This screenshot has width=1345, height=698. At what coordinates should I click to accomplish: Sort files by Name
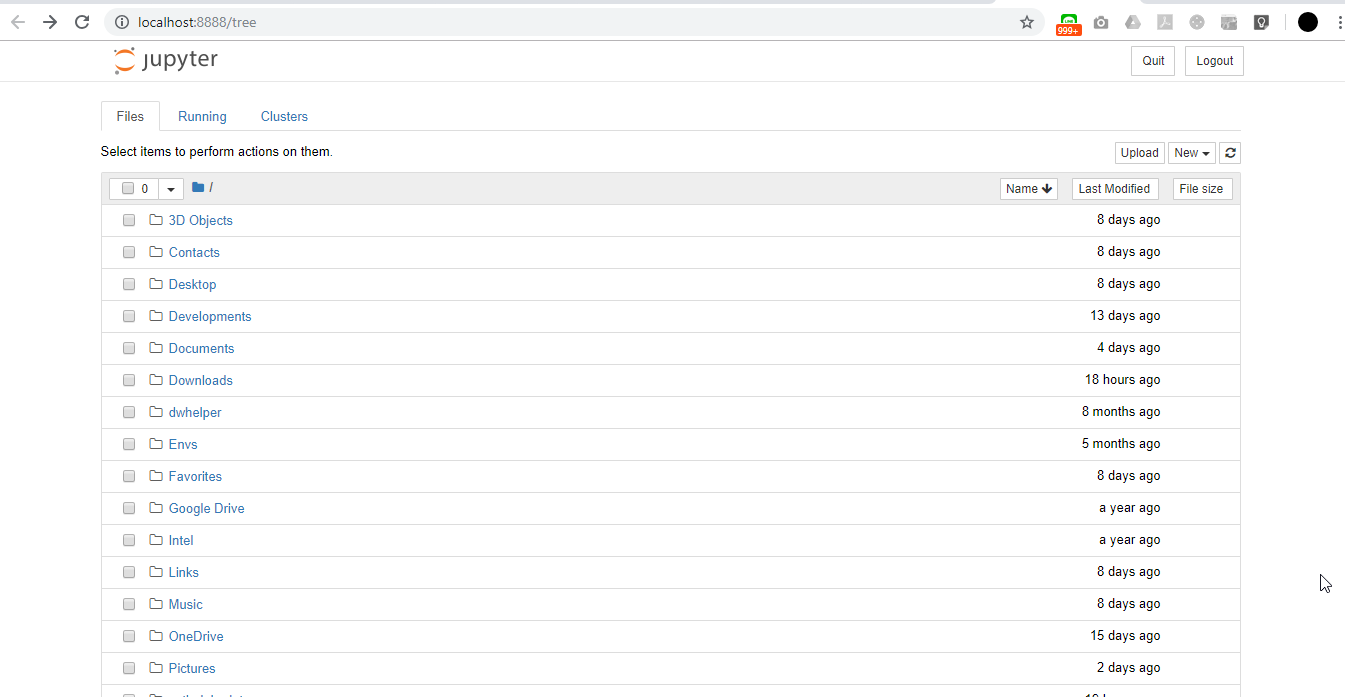[x=1028, y=188]
